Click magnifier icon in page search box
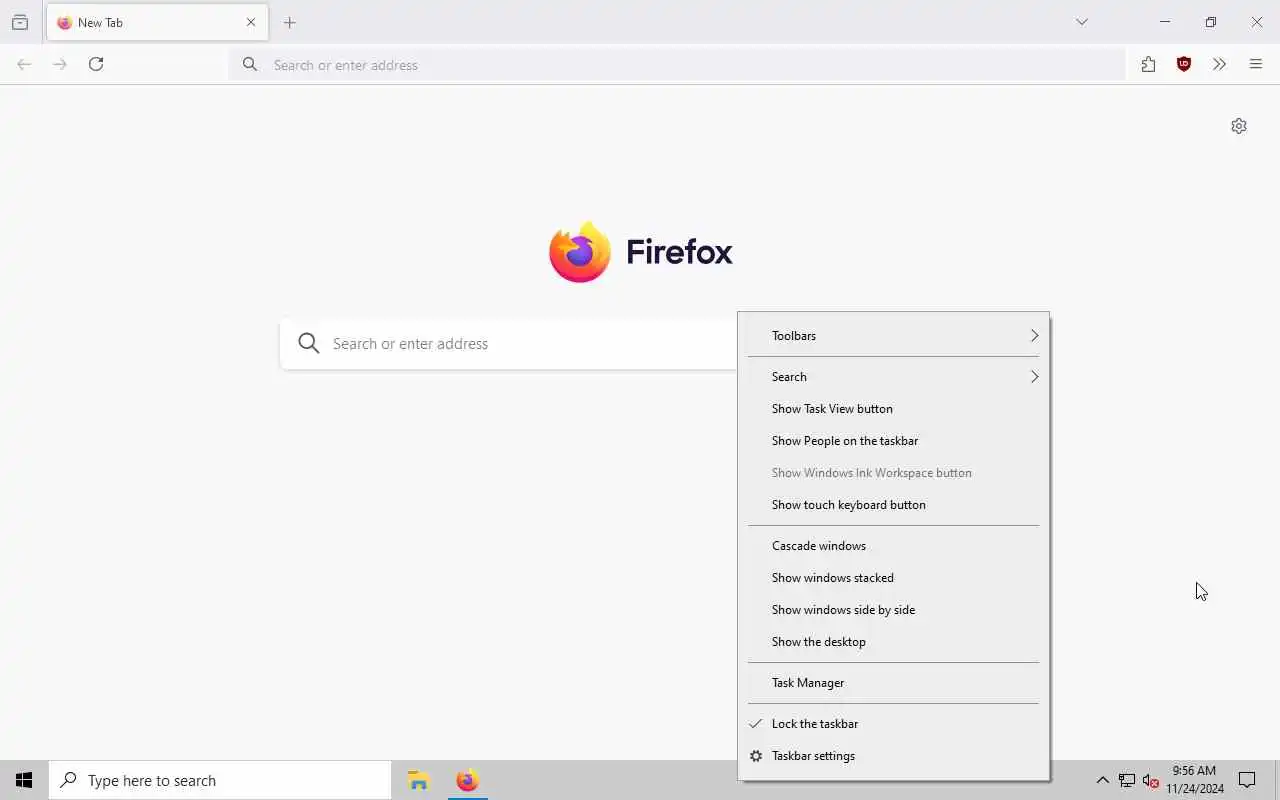Viewport: 1280px width, 800px height. coord(309,344)
